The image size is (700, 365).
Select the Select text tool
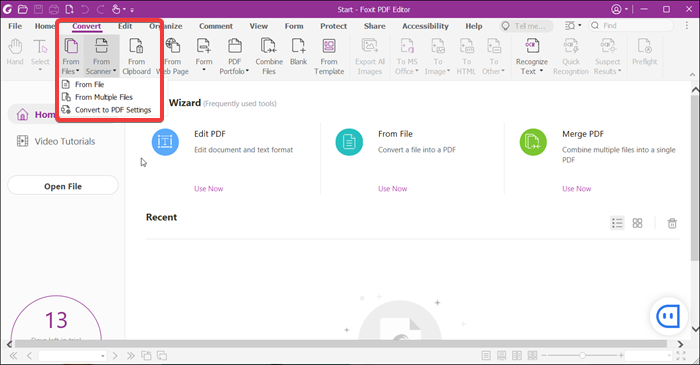tap(40, 55)
